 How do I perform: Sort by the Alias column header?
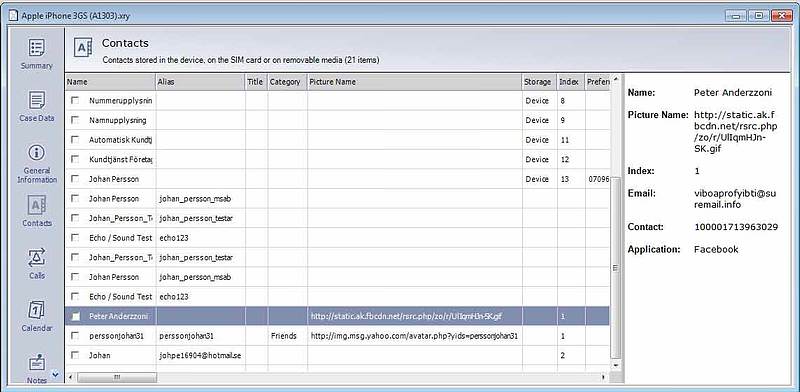pyautogui.click(x=201, y=82)
